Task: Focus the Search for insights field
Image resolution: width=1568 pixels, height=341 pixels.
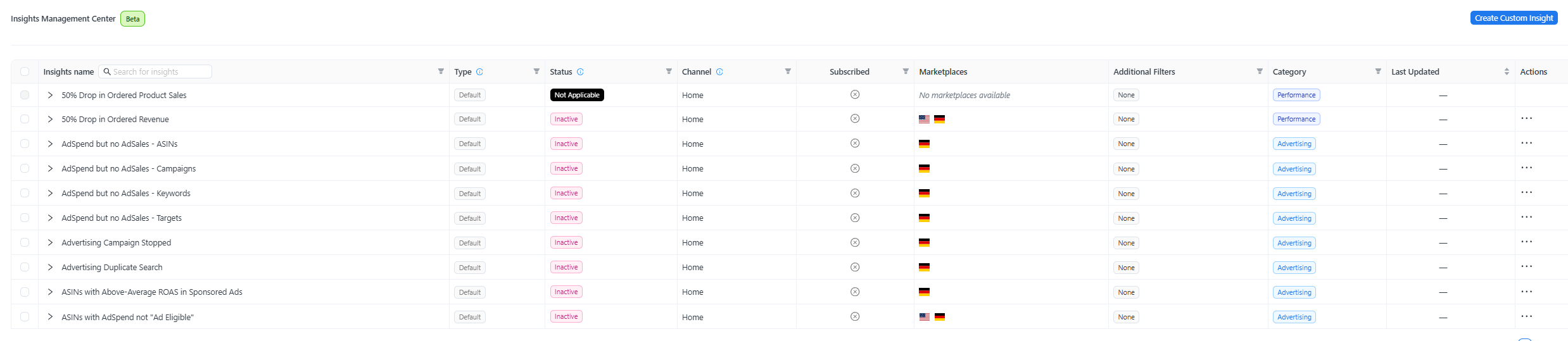Action: 155,71
